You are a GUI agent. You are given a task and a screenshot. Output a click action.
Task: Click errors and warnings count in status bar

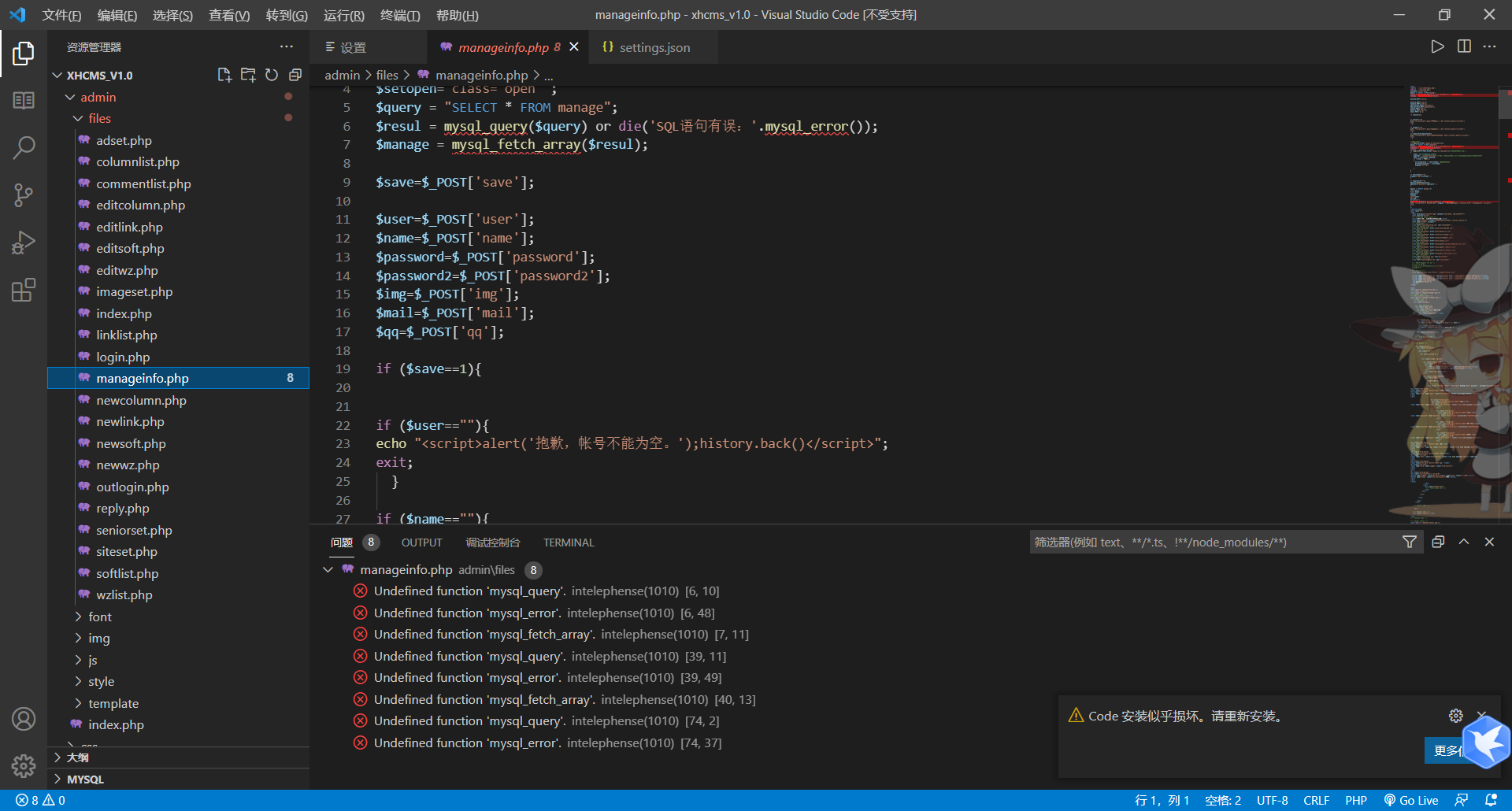(41, 800)
